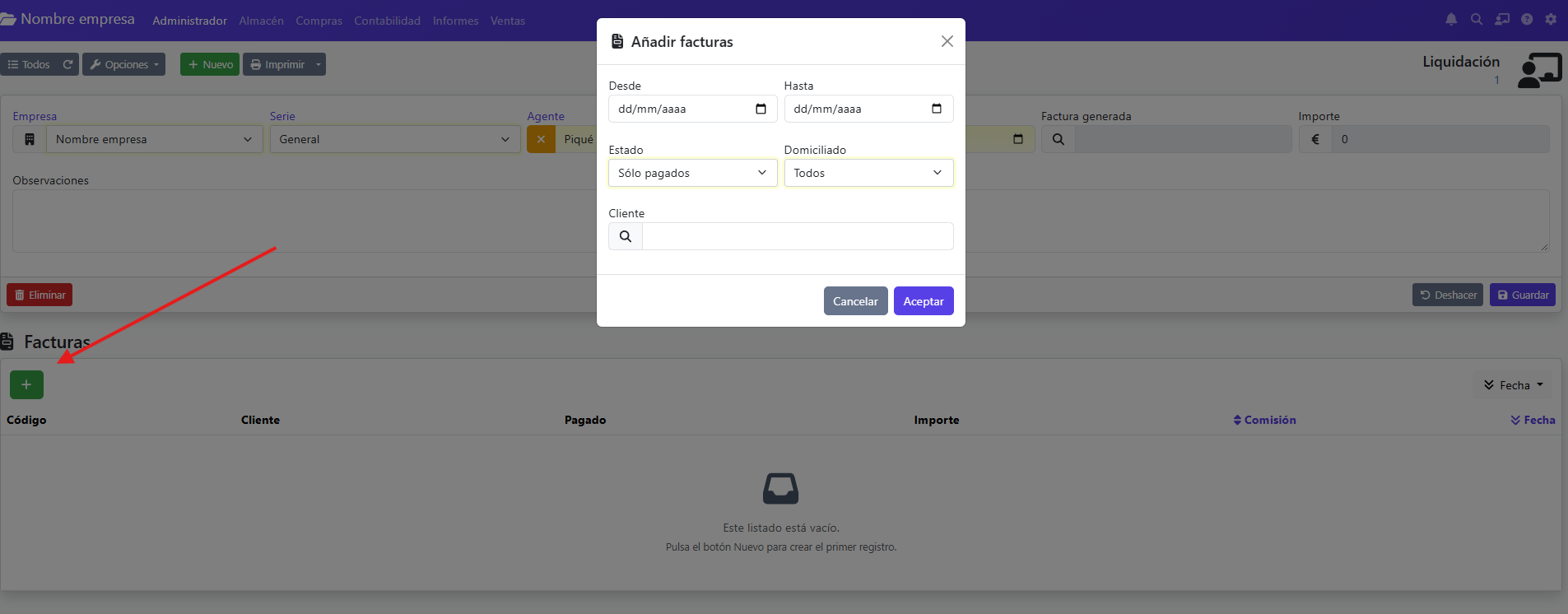Expand the Empresa dropdown

[155, 139]
